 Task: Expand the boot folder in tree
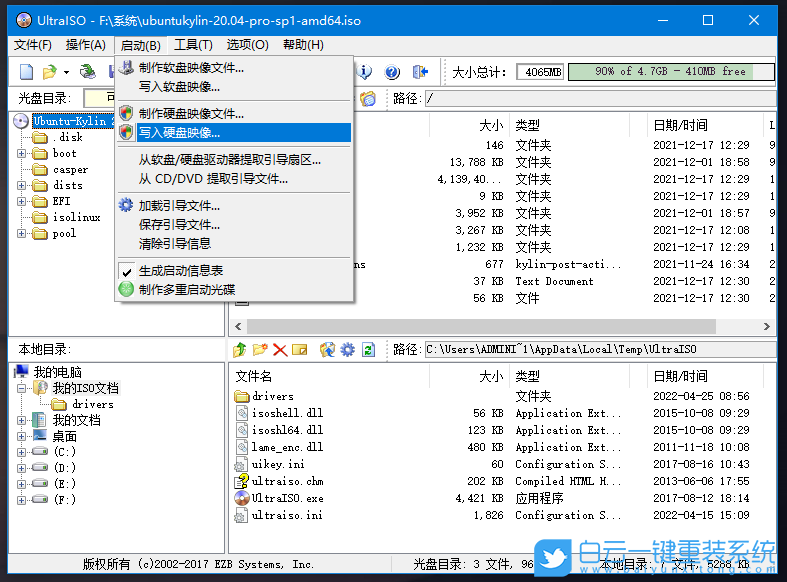point(22,153)
